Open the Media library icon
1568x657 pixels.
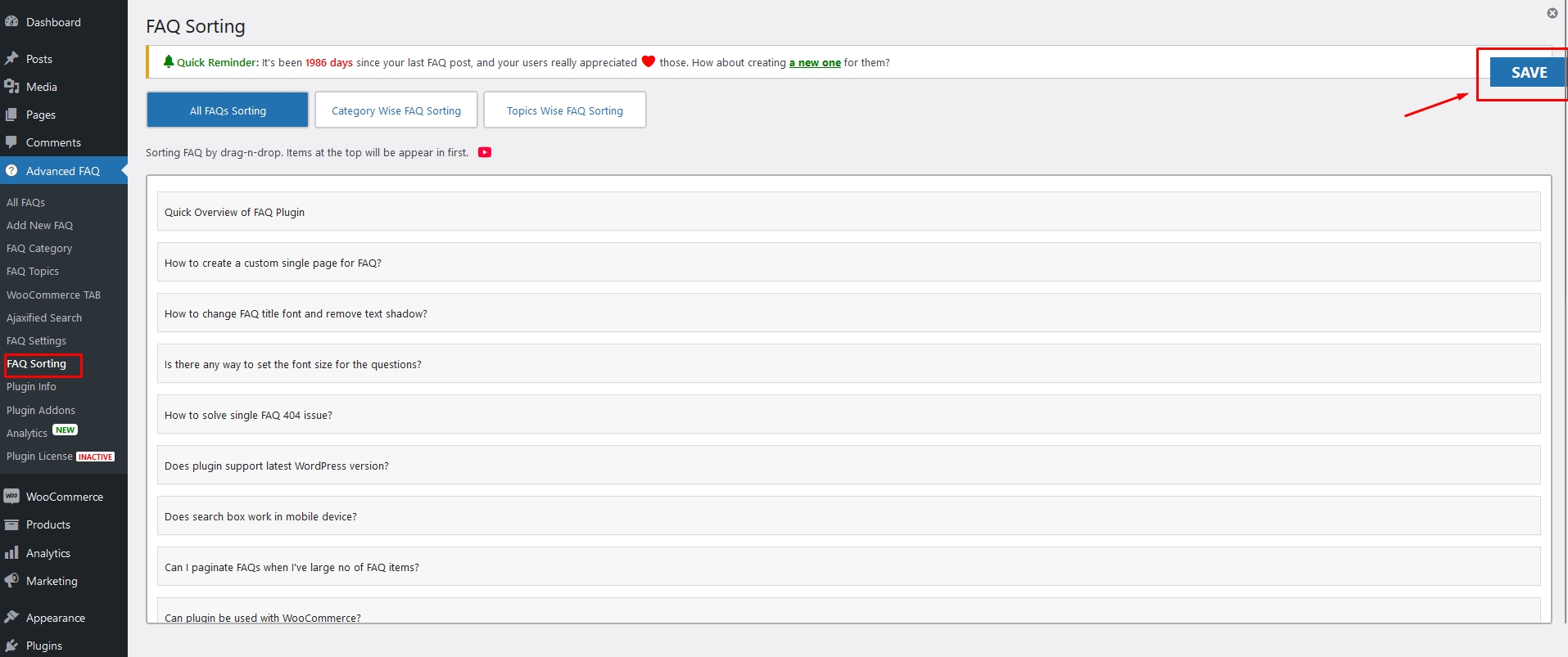[x=11, y=87]
